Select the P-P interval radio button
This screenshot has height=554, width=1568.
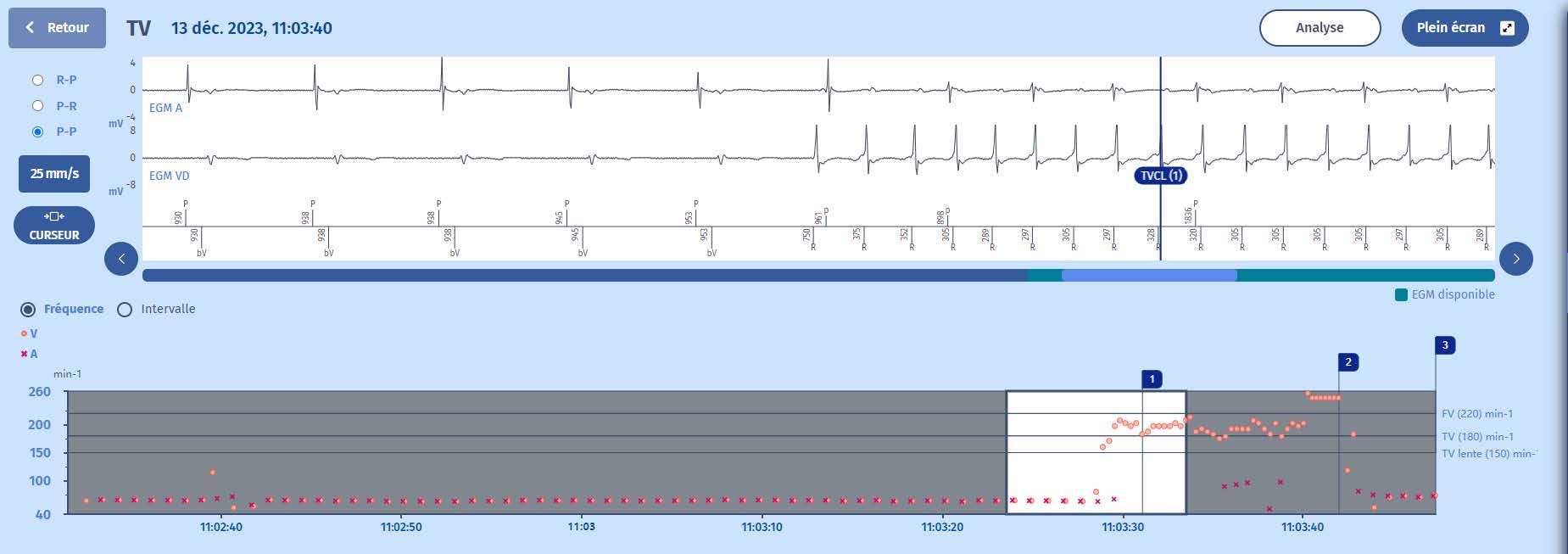(x=37, y=132)
